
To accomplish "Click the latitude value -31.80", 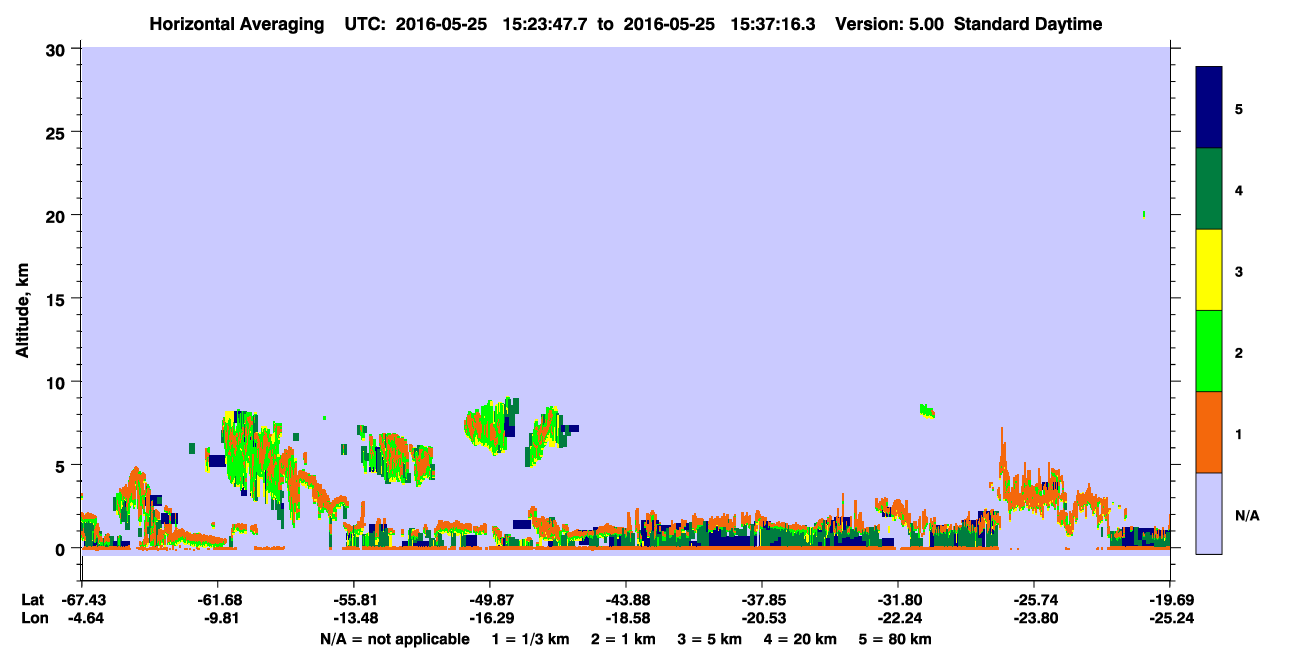I will pyautogui.click(x=898, y=600).
